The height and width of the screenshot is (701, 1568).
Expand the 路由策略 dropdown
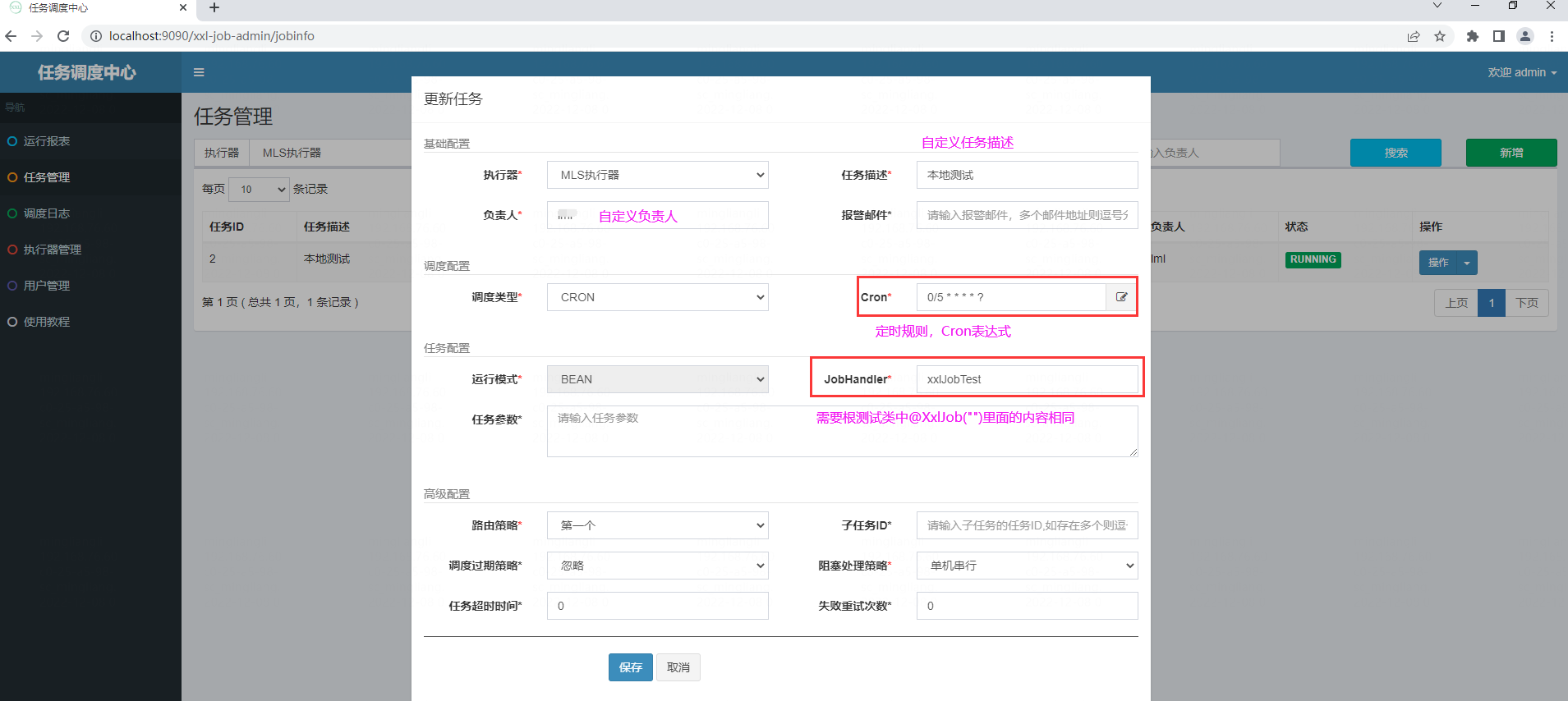(x=658, y=525)
